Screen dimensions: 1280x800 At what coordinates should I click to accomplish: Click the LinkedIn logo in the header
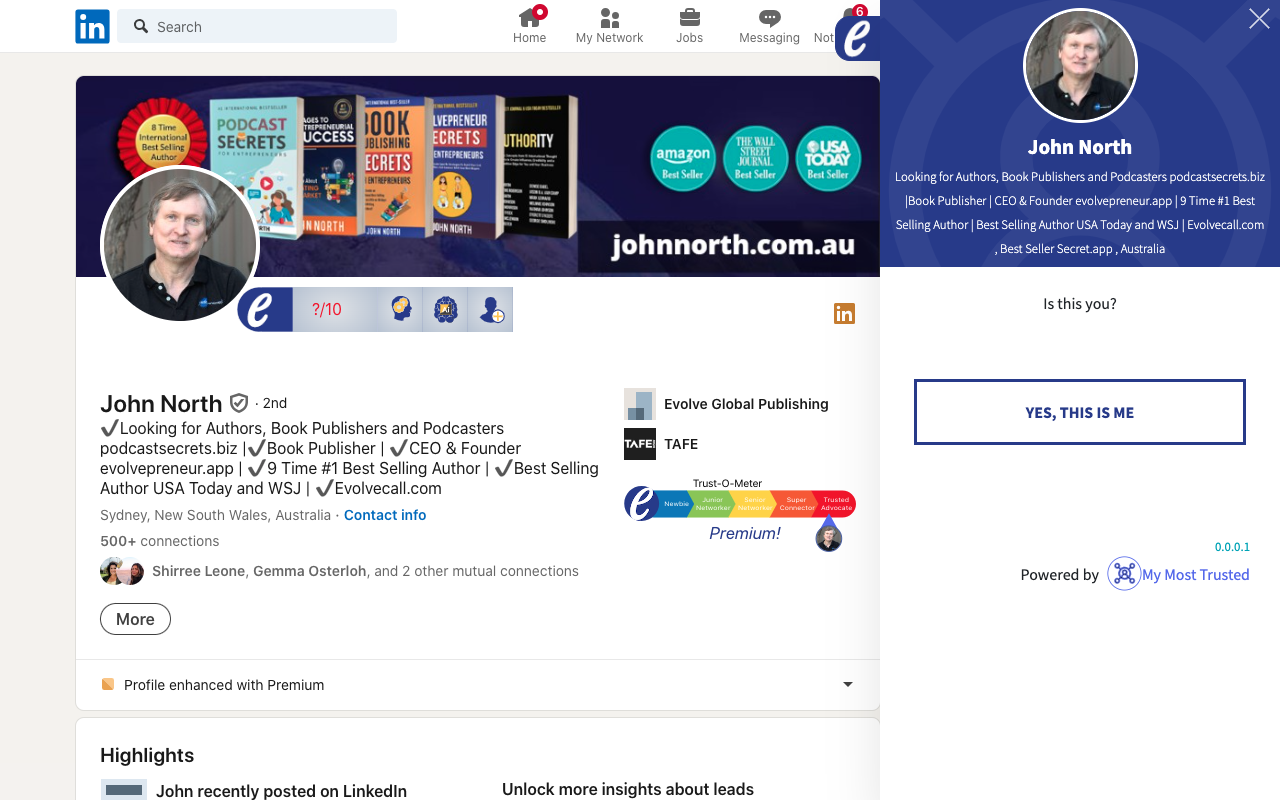point(92,26)
